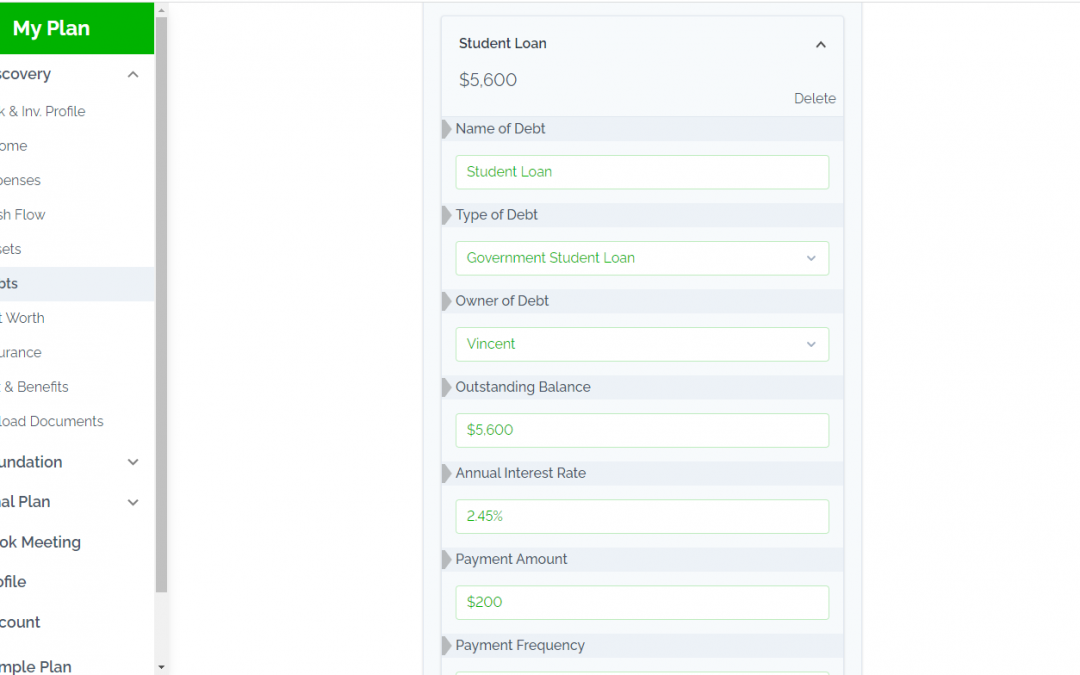Click the triangle marker beside Name of Debt
This screenshot has height=675, width=1080.
446,129
